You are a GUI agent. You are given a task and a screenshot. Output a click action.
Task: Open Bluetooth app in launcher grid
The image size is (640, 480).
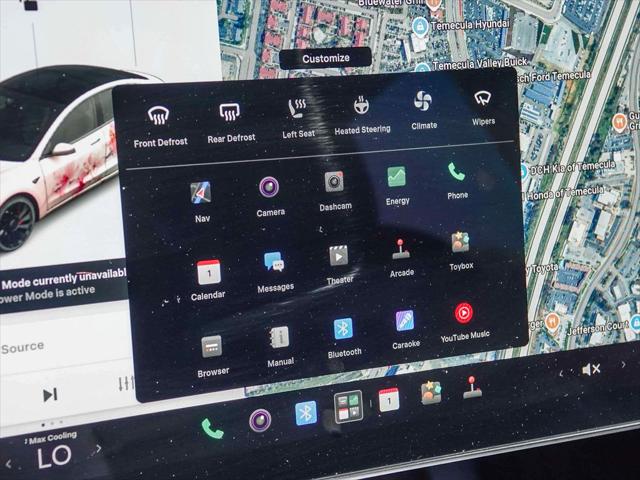pyautogui.click(x=344, y=338)
